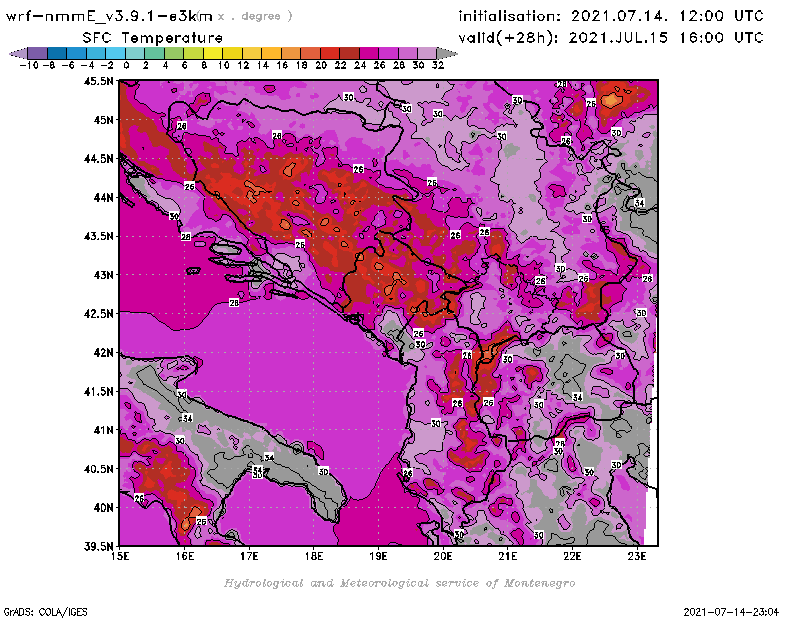Click the timestamp '2021-07-14-23:04'

(731, 612)
